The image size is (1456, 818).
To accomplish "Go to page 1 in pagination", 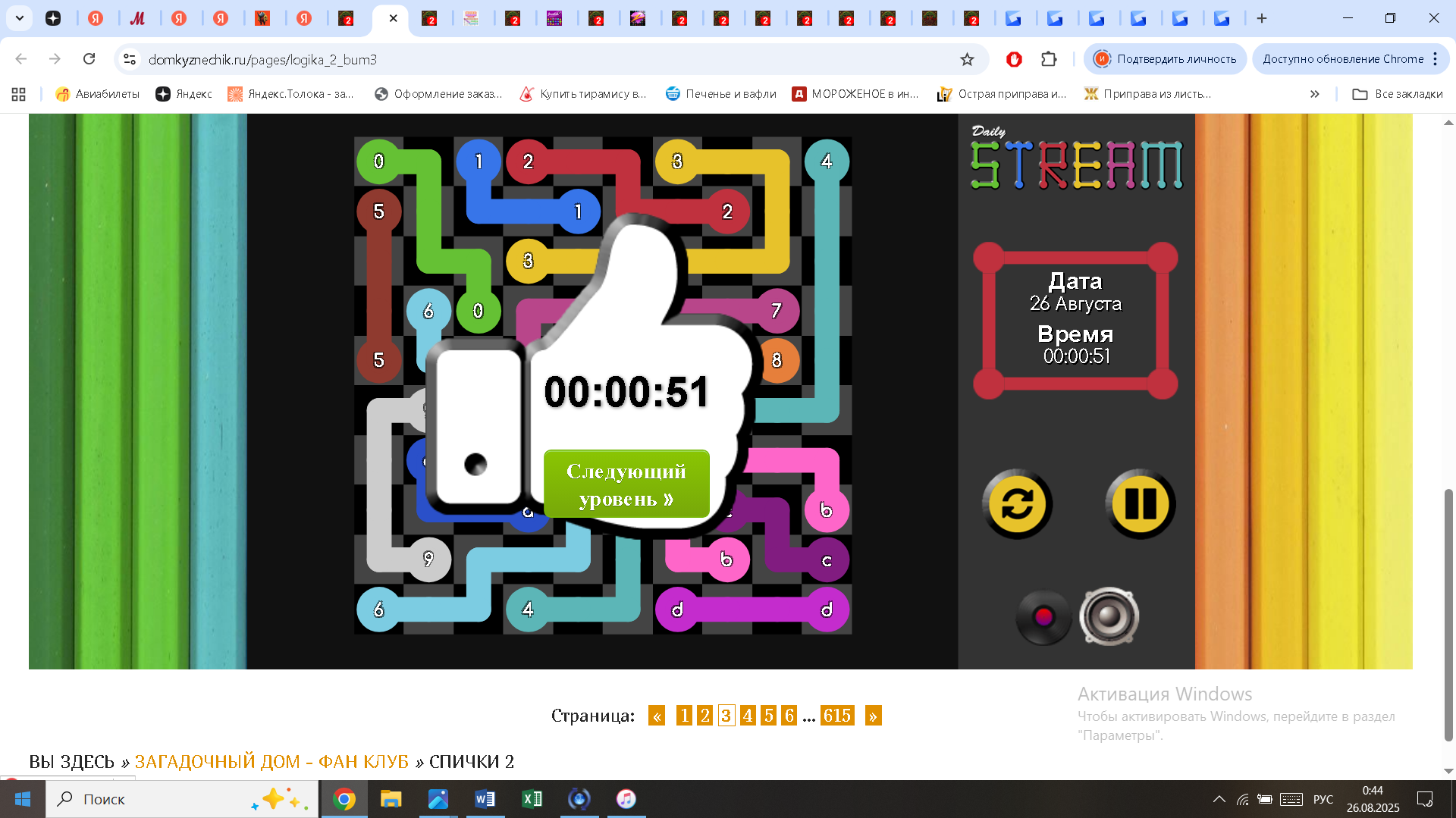I will click(684, 716).
